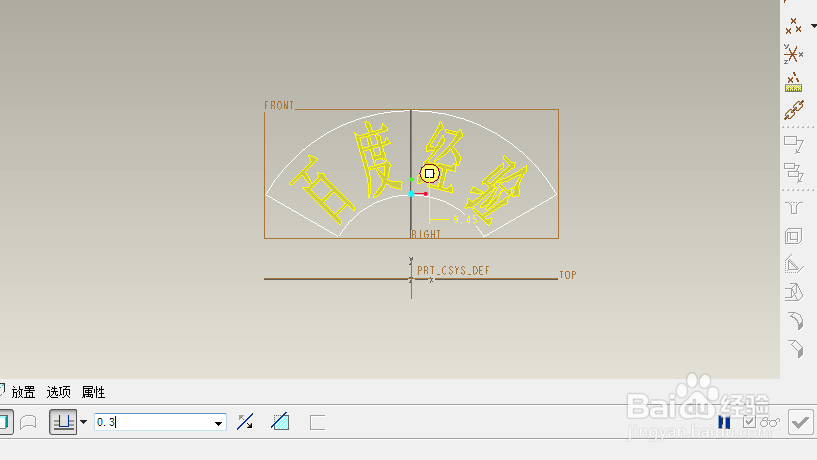Viewport: 817px width, 460px height.
Task: Click the circled square depth drag handle
Action: (x=429, y=173)
